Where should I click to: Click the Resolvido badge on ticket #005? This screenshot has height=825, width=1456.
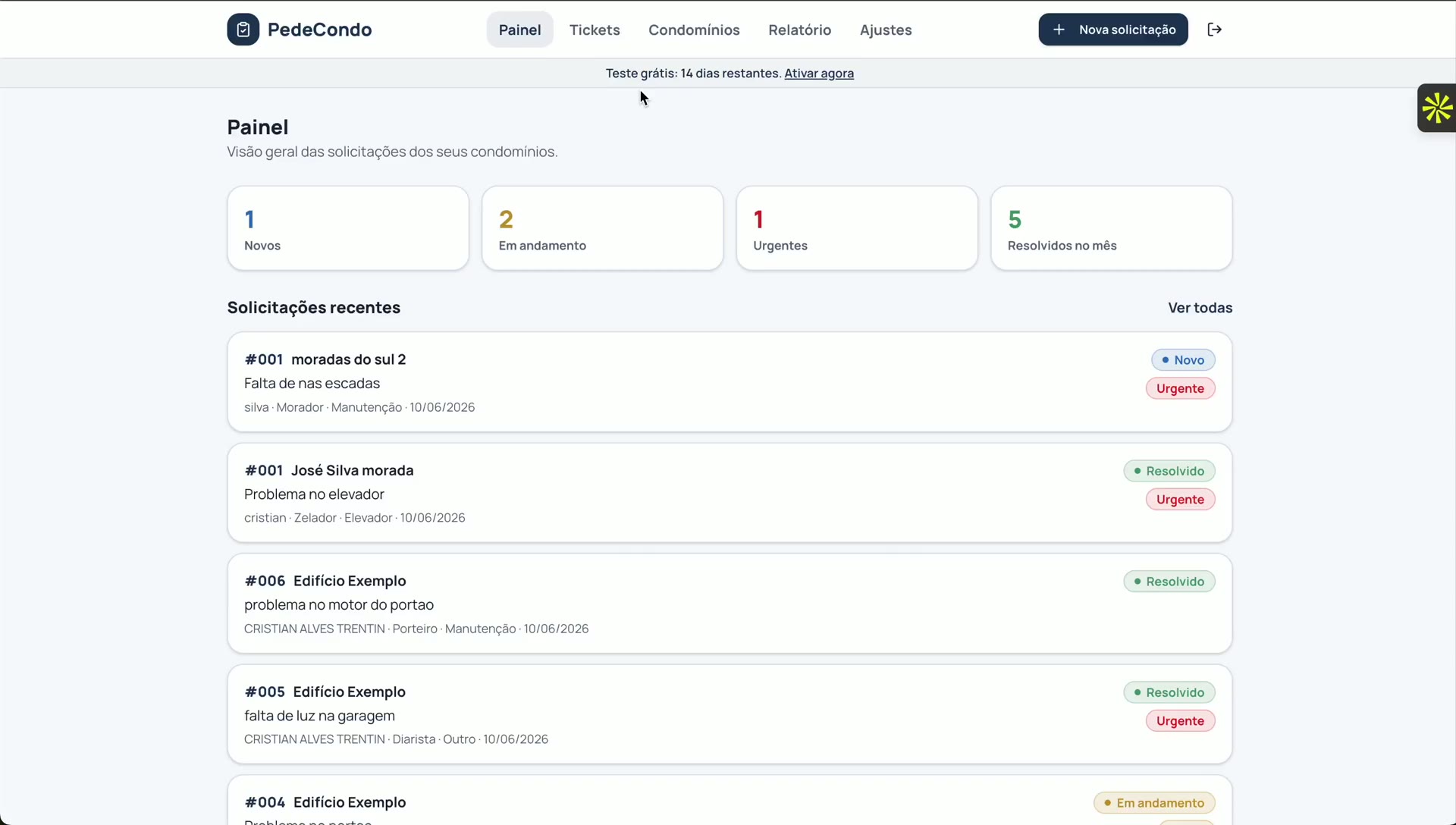[x=1169, y=692]
